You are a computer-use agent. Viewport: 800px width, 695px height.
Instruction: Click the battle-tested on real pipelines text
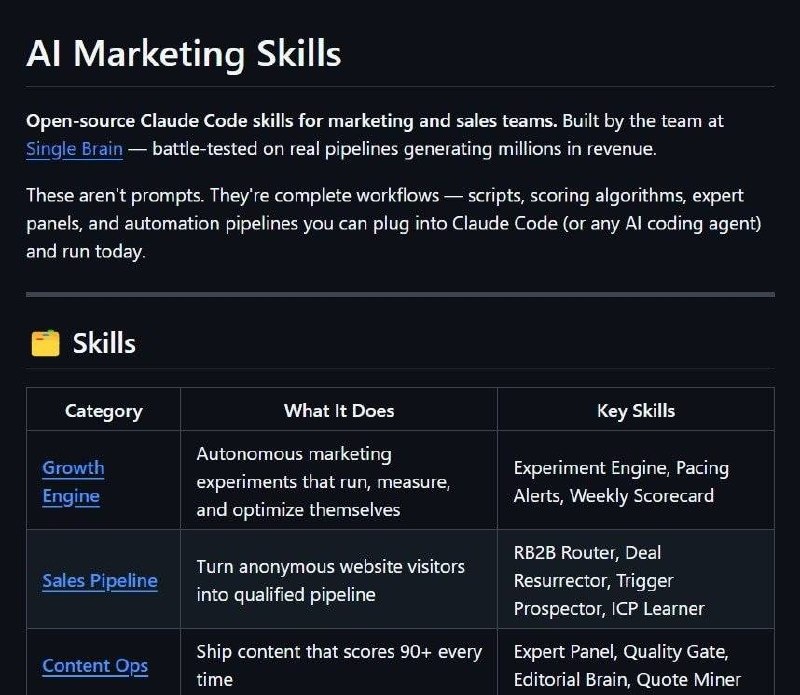pos(404,149)
